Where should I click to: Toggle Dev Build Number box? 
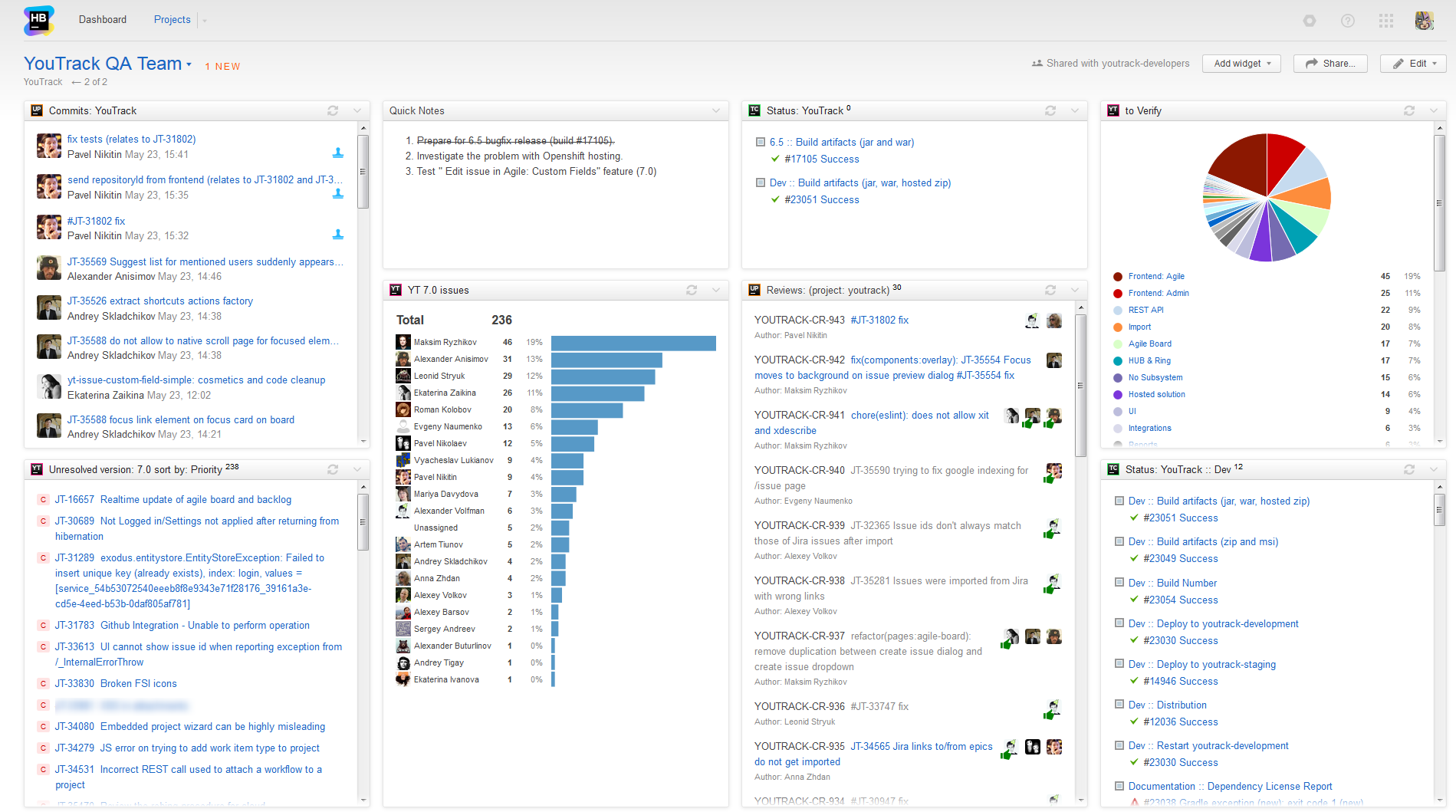pos(1119,583)
